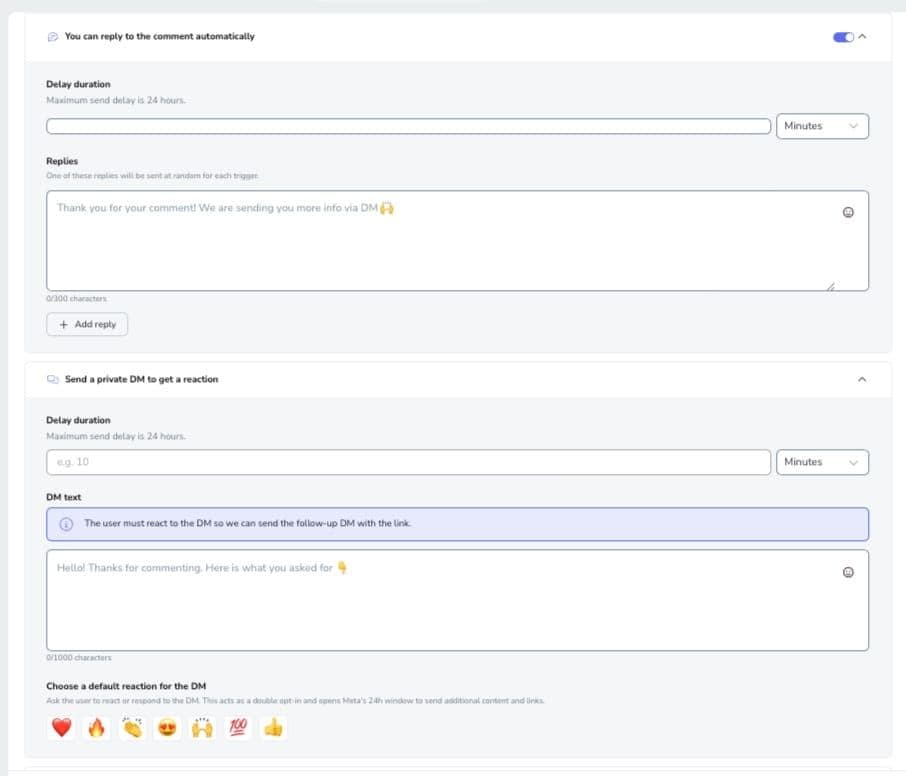Click the chat icon beside Send a private DM
Screen dimensions: 906x776
[x=53, y=380]
